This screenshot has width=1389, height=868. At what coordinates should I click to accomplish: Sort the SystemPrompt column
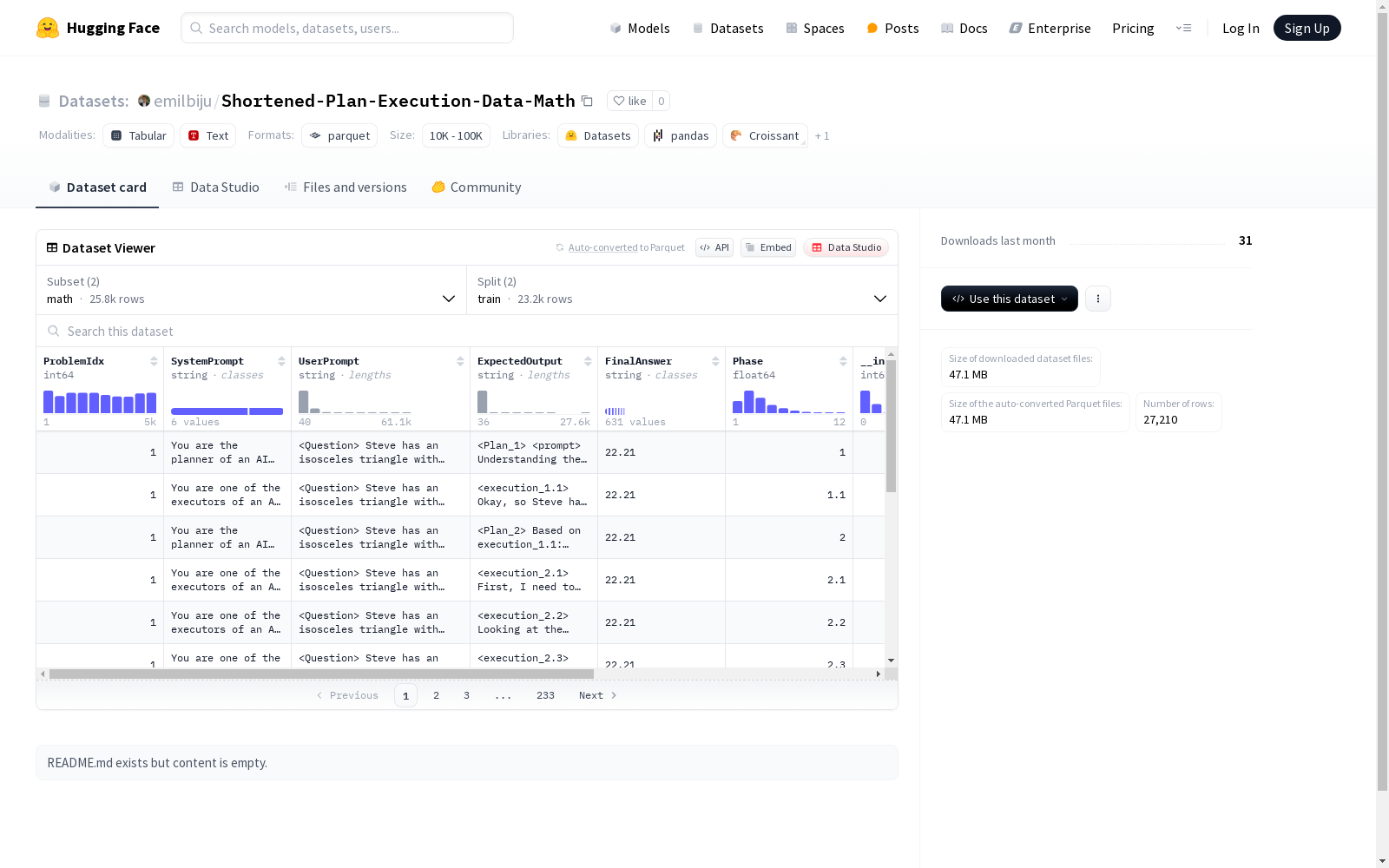281,361
